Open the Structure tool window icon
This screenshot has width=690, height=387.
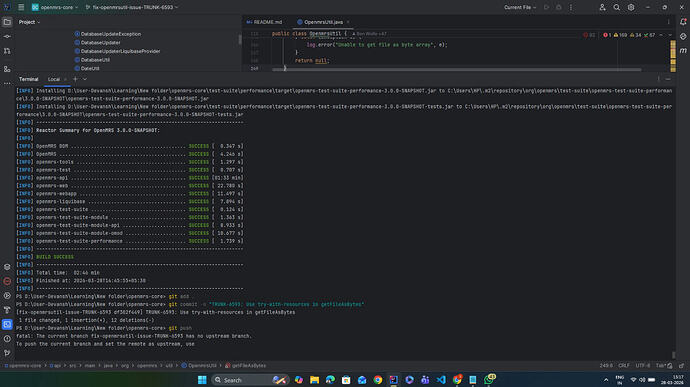click(x=7, y=69)
